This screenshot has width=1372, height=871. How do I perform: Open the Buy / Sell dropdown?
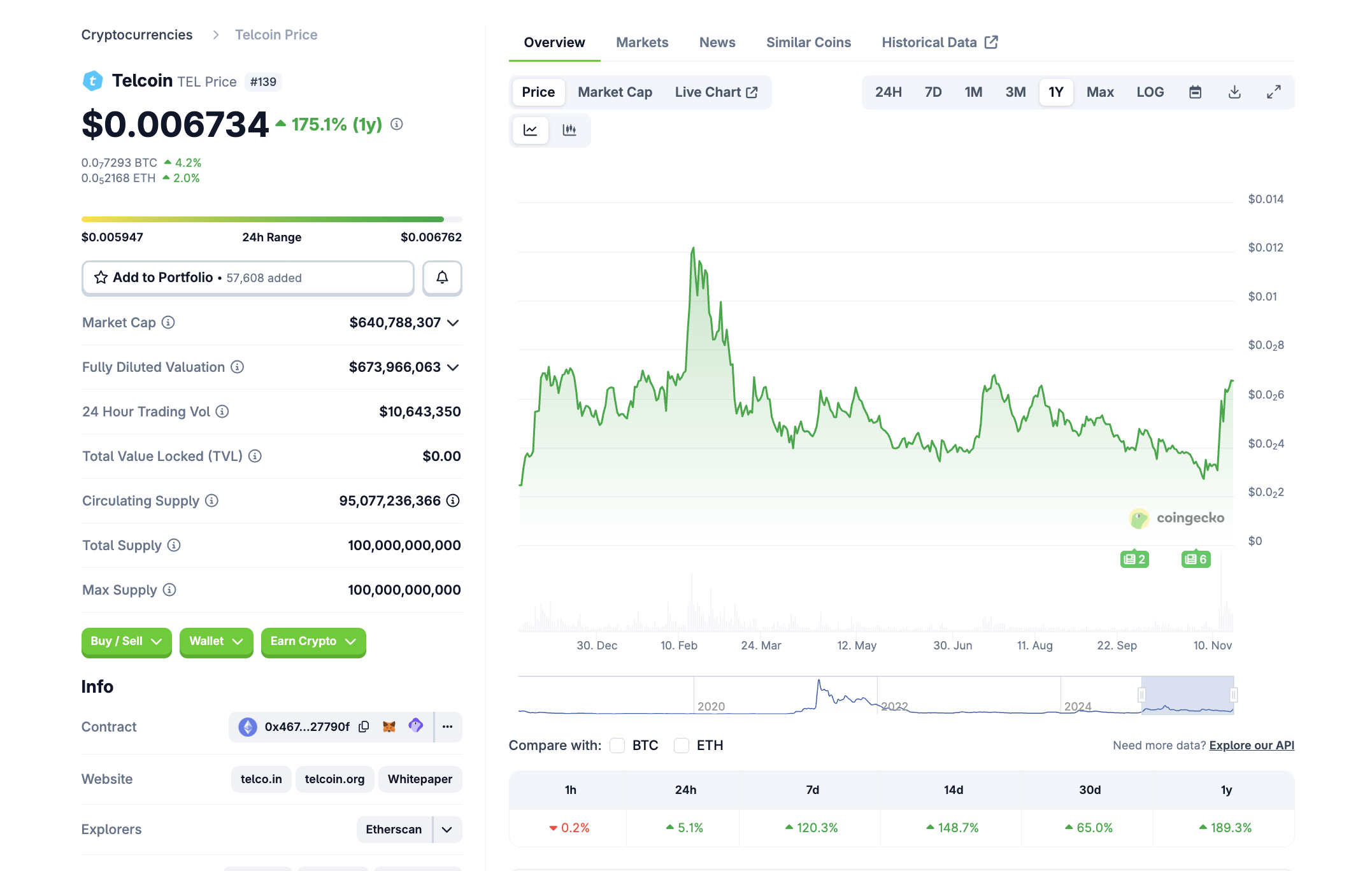point(126,642)
